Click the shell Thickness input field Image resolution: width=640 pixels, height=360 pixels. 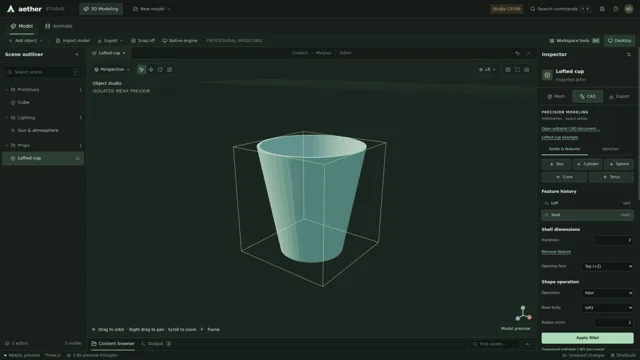click(x=613, y=240)
